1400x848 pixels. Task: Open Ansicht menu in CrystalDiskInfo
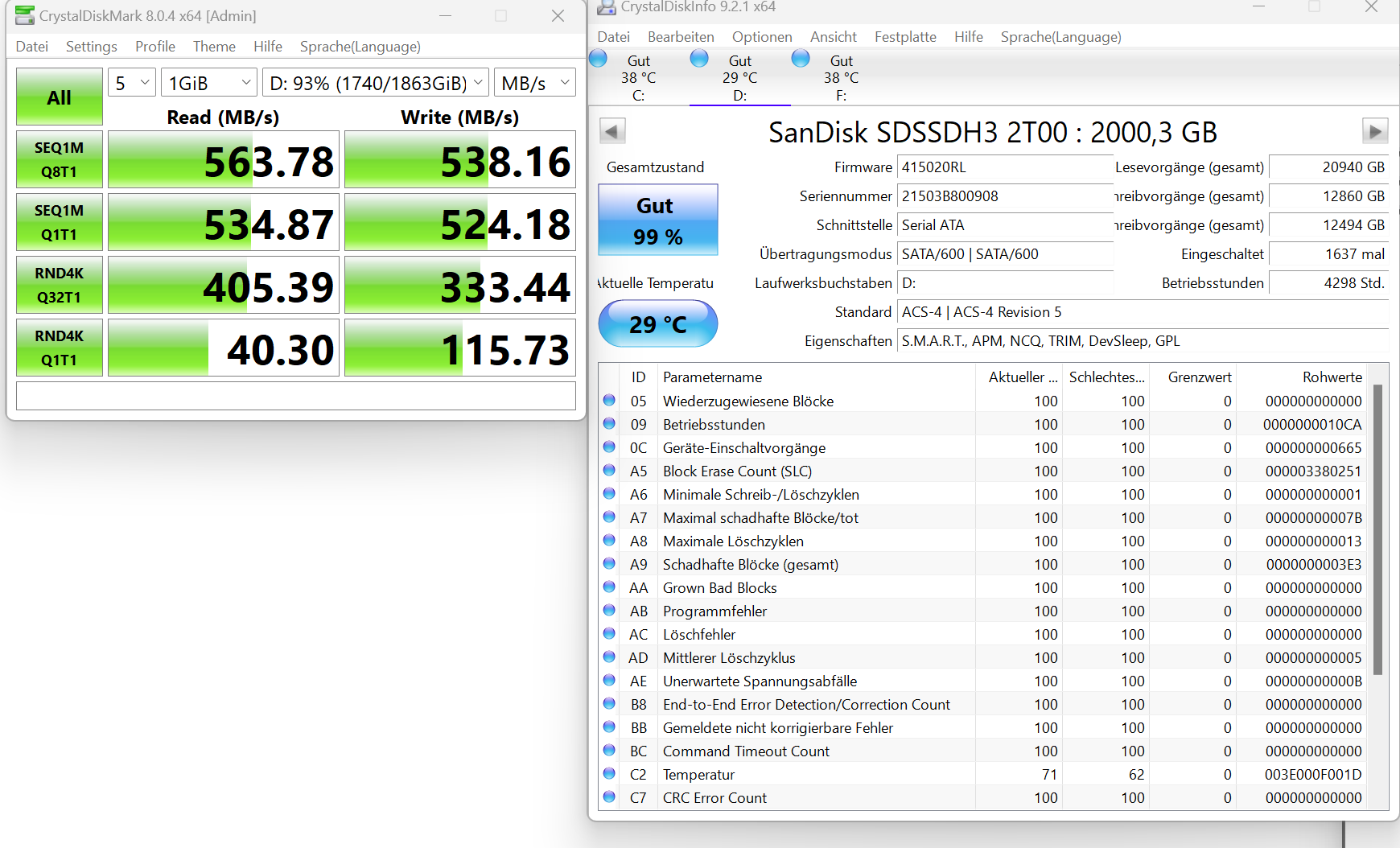(834, 37)
